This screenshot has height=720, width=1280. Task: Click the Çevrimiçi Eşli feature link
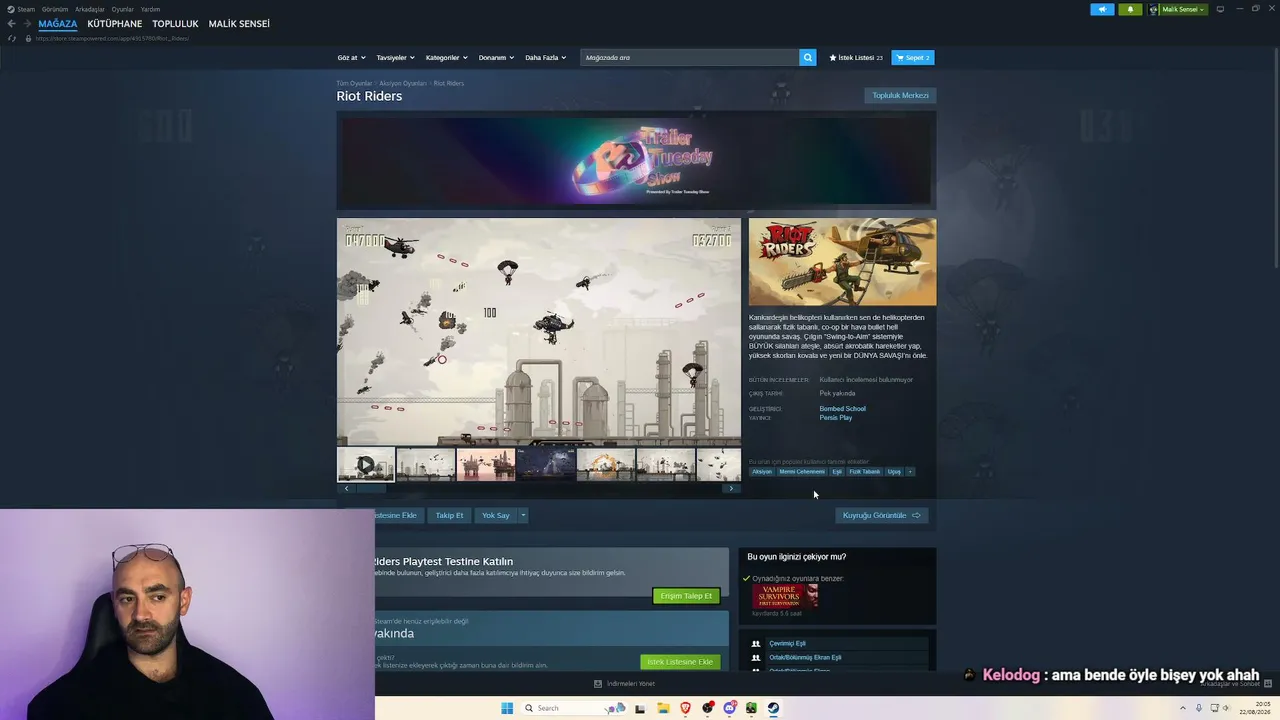pyautogui.click(x=788, y=644)
